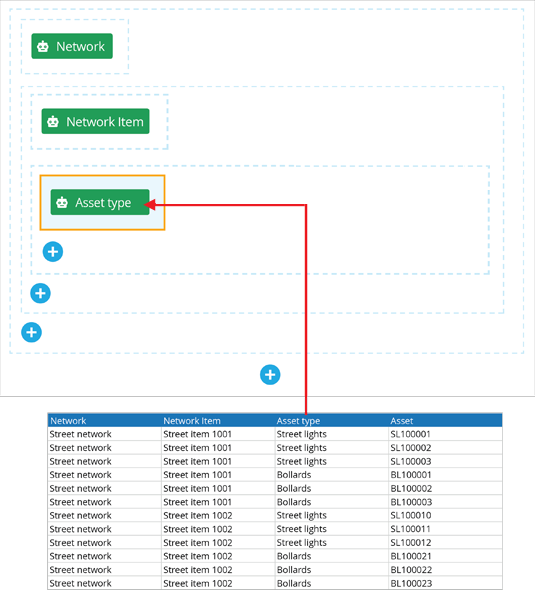This screenshot has width=535, height=590.
Task: Add element below the Asset type block
Action: (53, 252)
